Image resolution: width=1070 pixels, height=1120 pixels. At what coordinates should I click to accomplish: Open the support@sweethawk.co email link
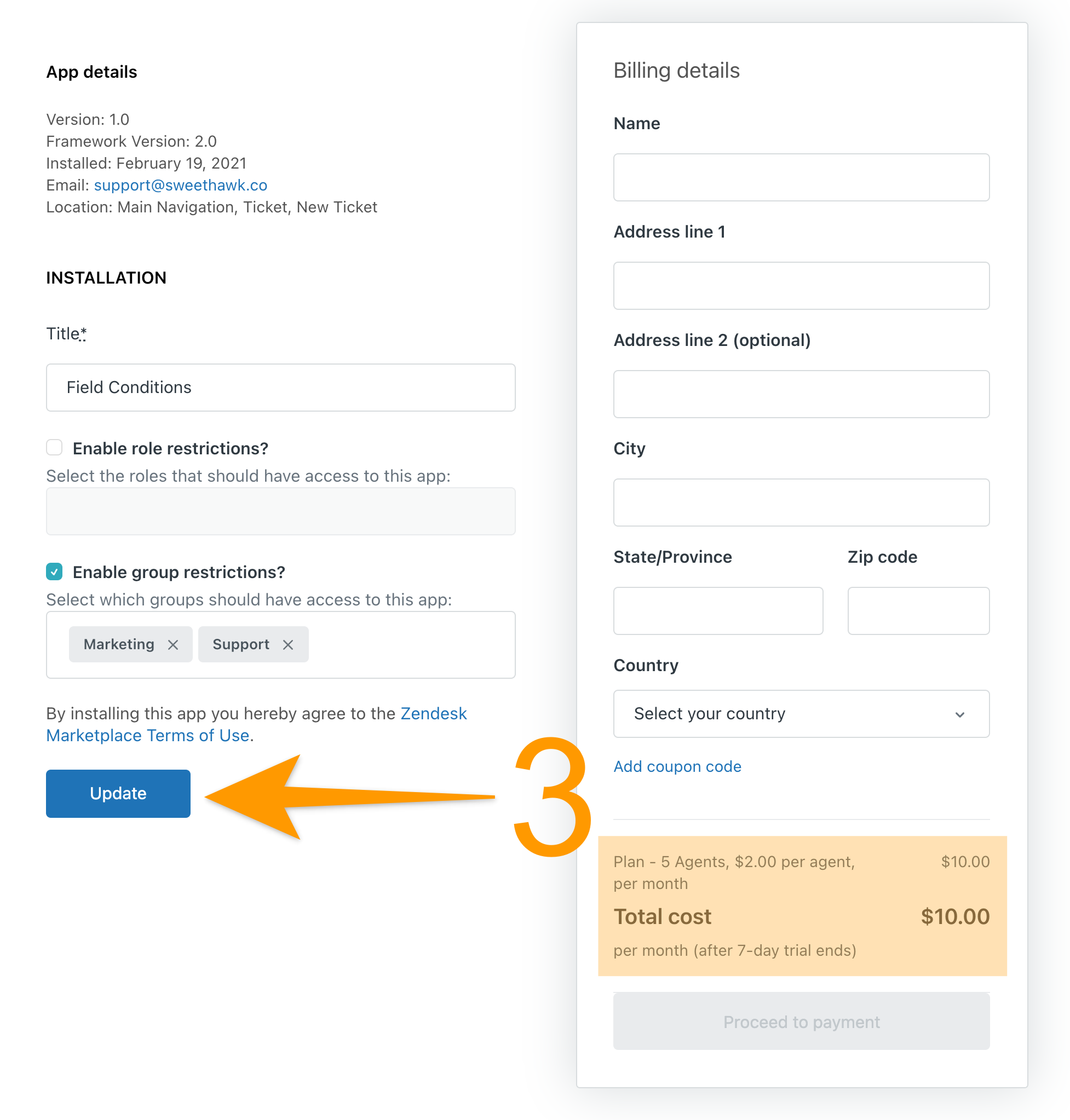click(x=180, y=186)
